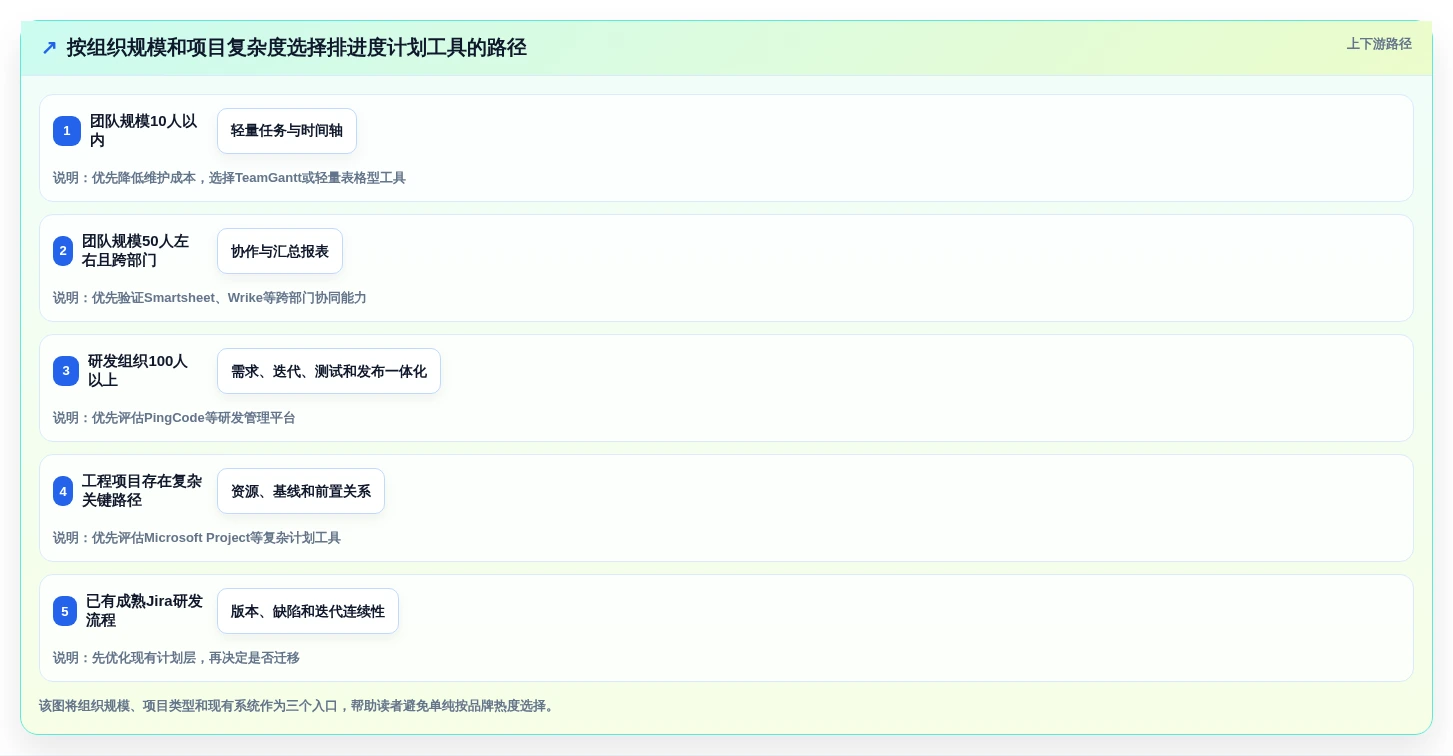1453x756 pixels.
Task: Click the 需求、迭代、测试和发布一体化 chip
Action: (329, 371)
